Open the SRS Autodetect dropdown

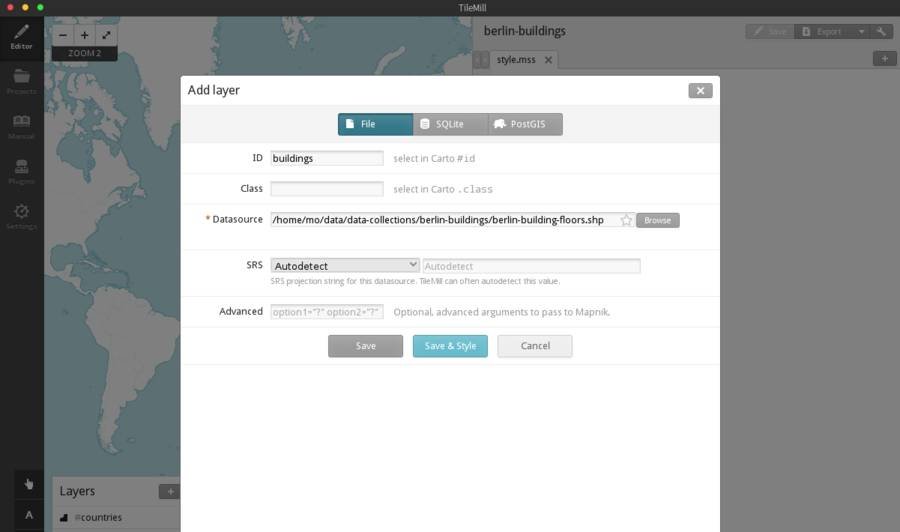[x=345, y=266]
